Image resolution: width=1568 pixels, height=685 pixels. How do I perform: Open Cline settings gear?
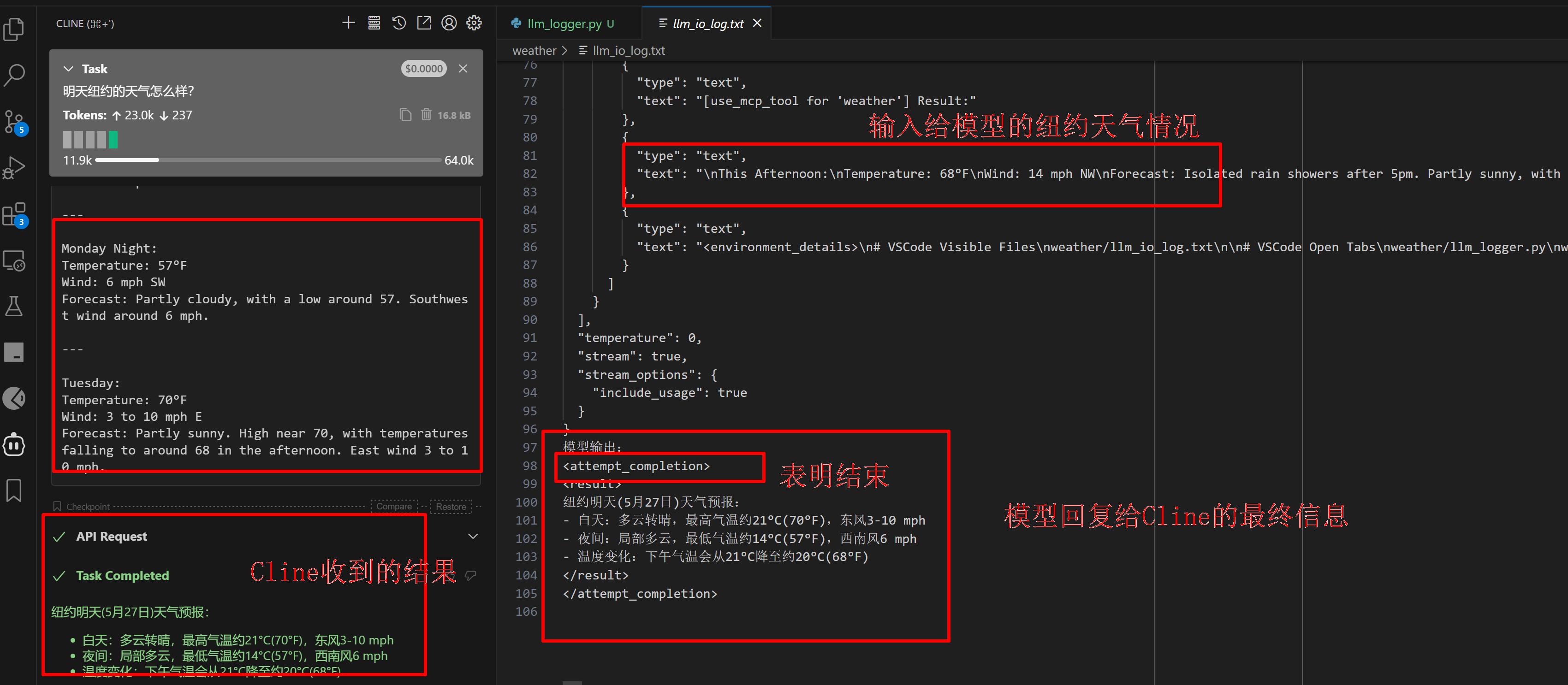[474, 23]
